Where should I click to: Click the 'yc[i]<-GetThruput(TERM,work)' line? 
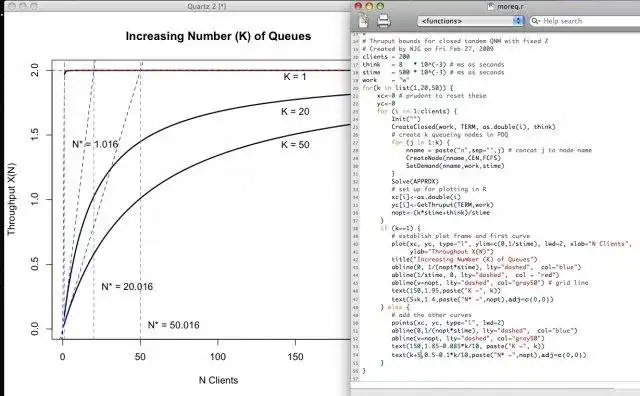(442, 205)
